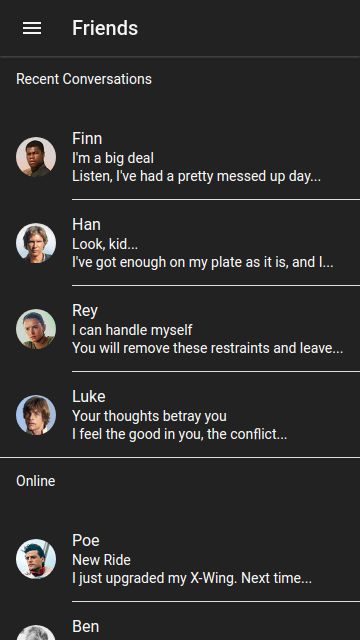
Task: Open Luke's 'Your thoughts betray you' conversation
Action: pyautogui.click(x=180, y=415)
